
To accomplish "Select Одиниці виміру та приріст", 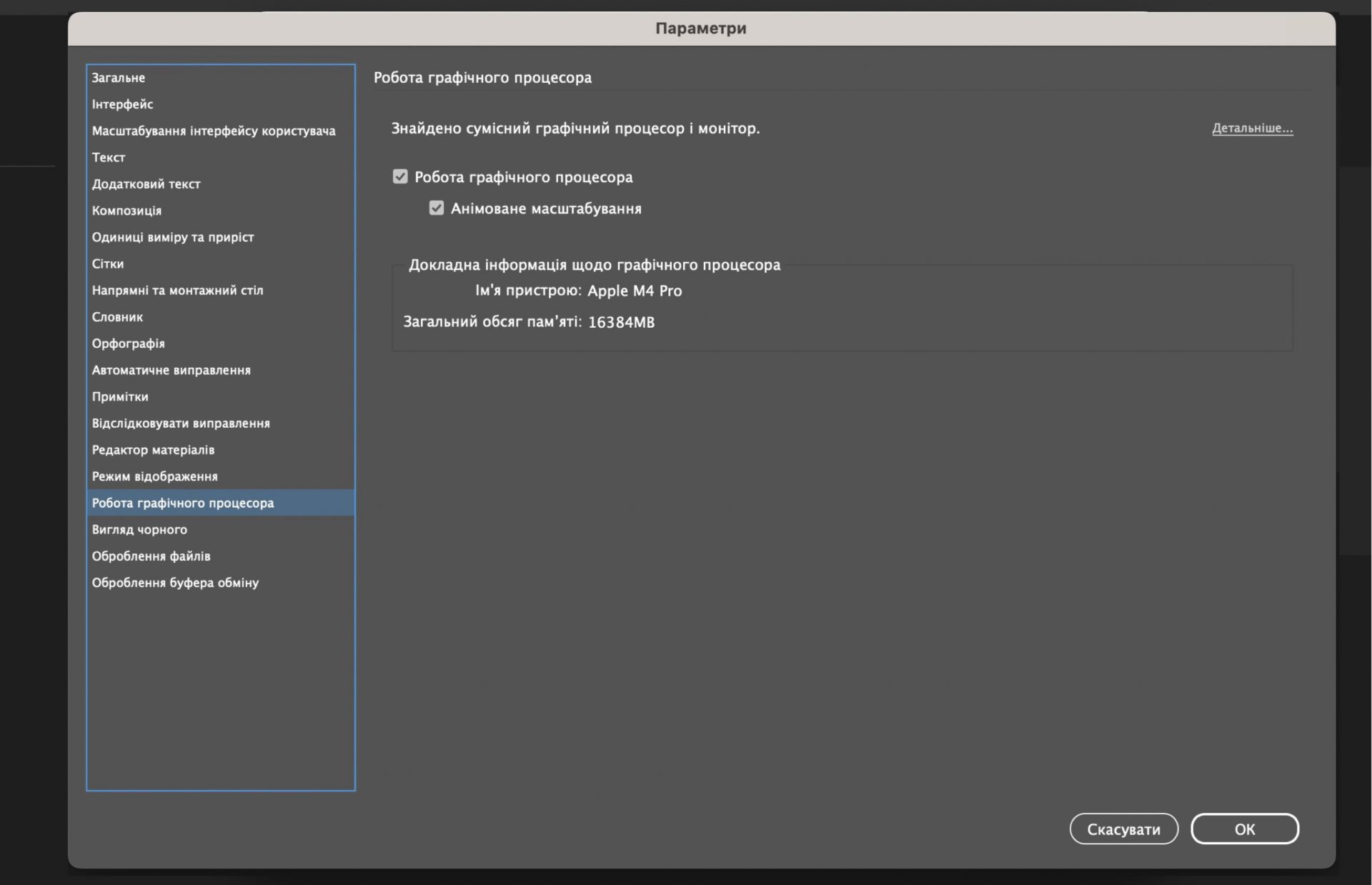I will click(173, 237).
